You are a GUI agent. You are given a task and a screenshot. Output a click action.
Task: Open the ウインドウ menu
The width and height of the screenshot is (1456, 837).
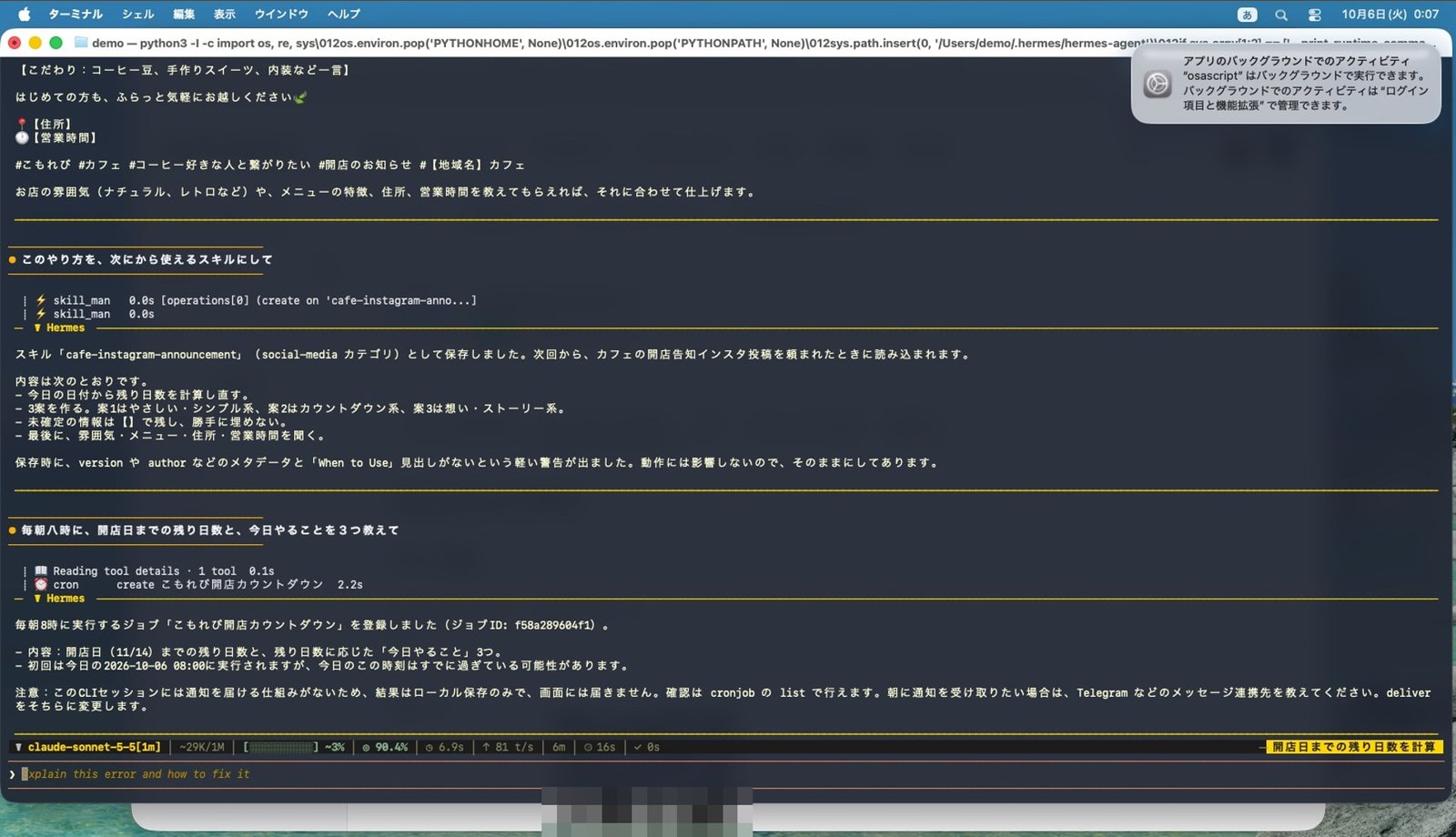pyautogui.click(x=281, y=14)
